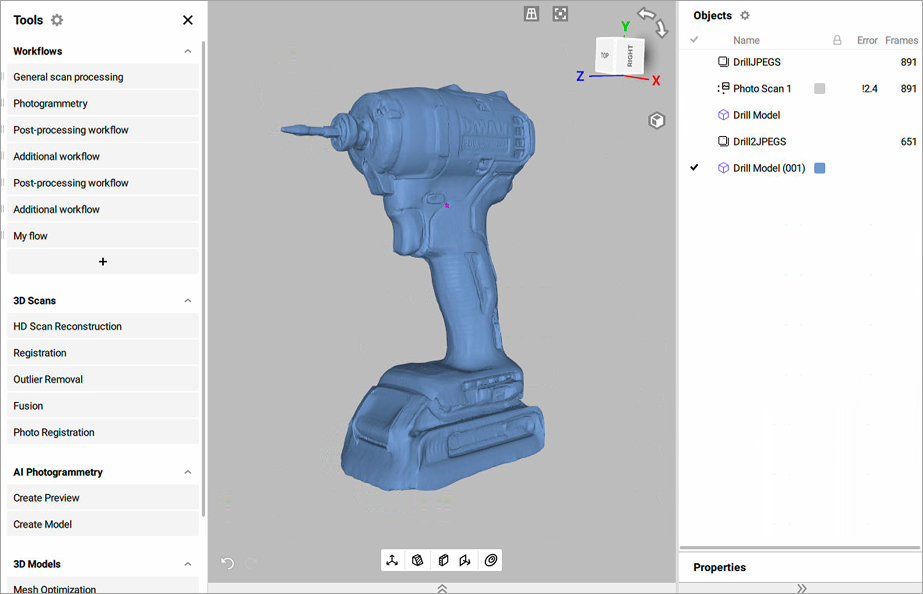923x594 pixels.
Task: Click the Create Model button
Action: (102, 524)
